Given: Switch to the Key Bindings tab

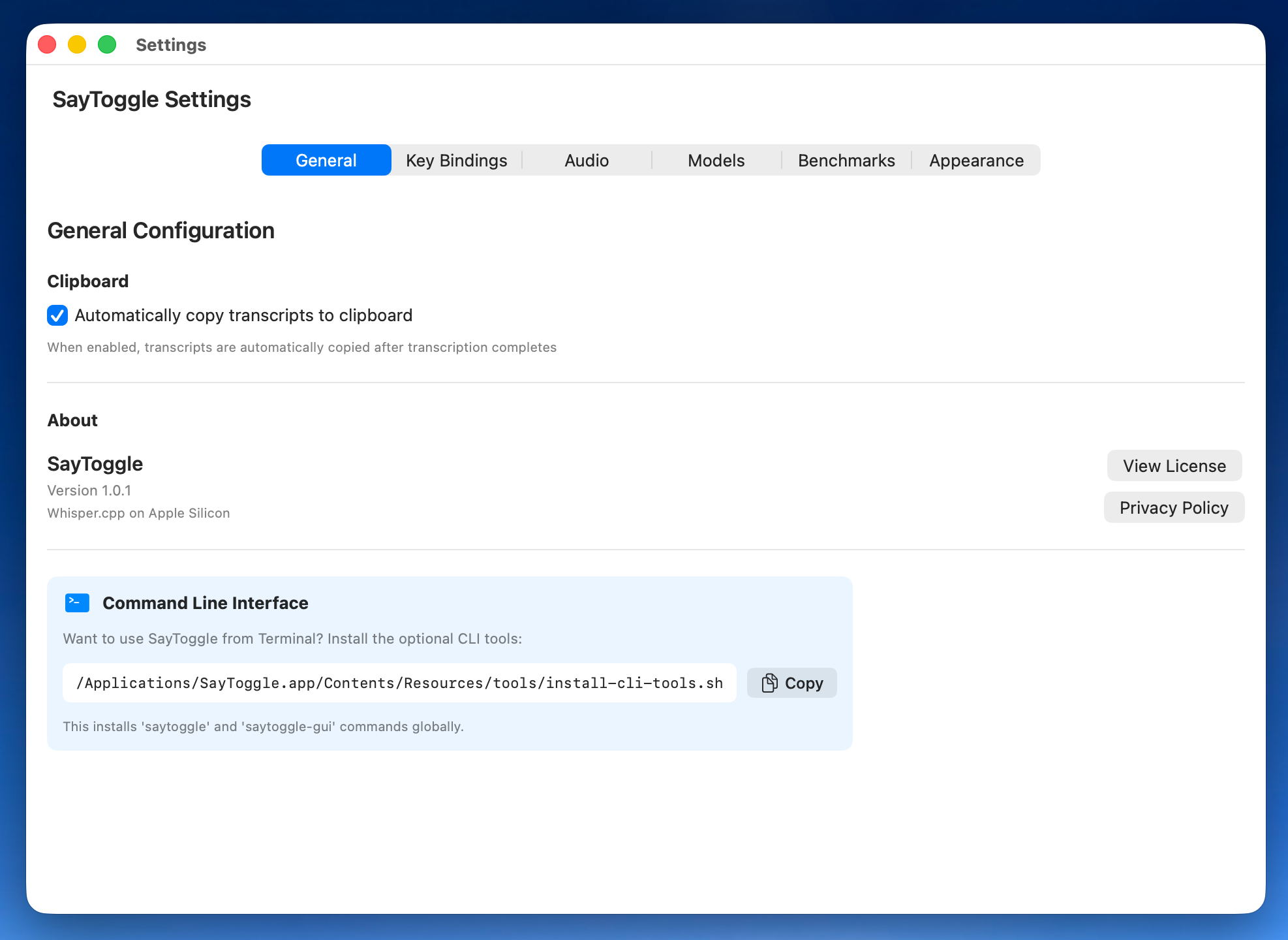Looking at the screenshot, I should pos(456,160).
